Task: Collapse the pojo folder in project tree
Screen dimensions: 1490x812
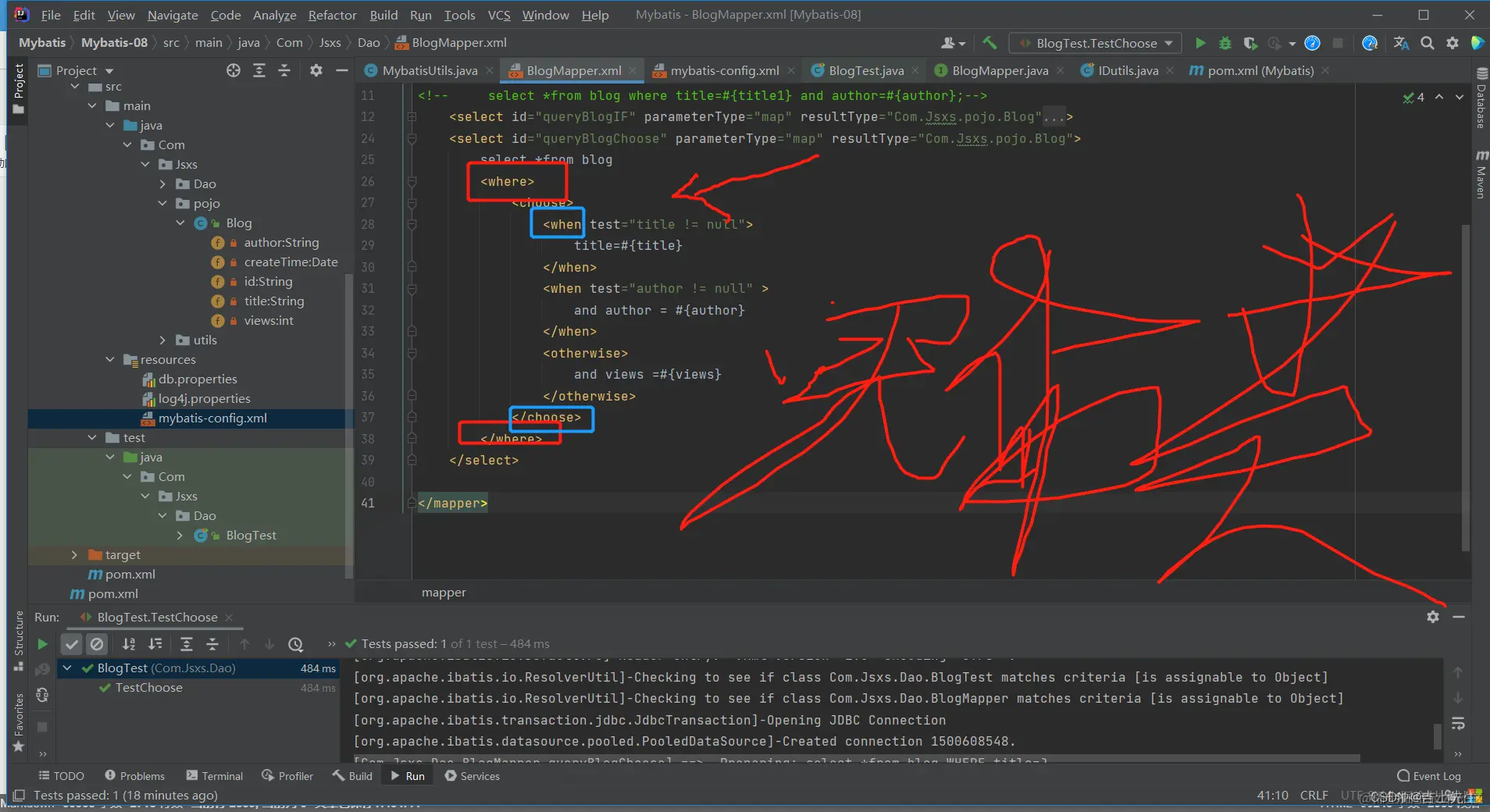Action: 162,203
